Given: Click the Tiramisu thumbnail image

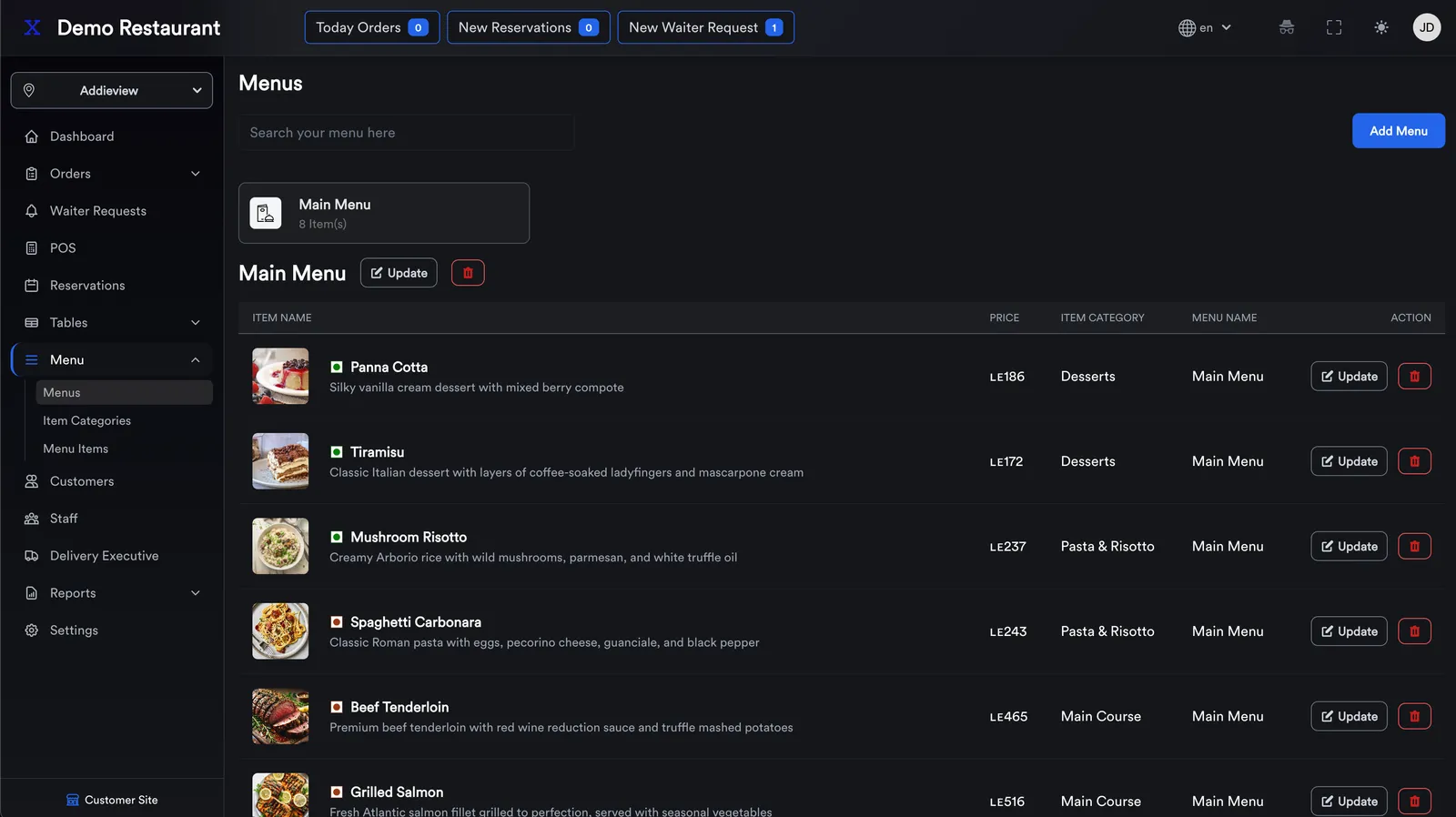Looking at the screenshot, I should point(280,461).
